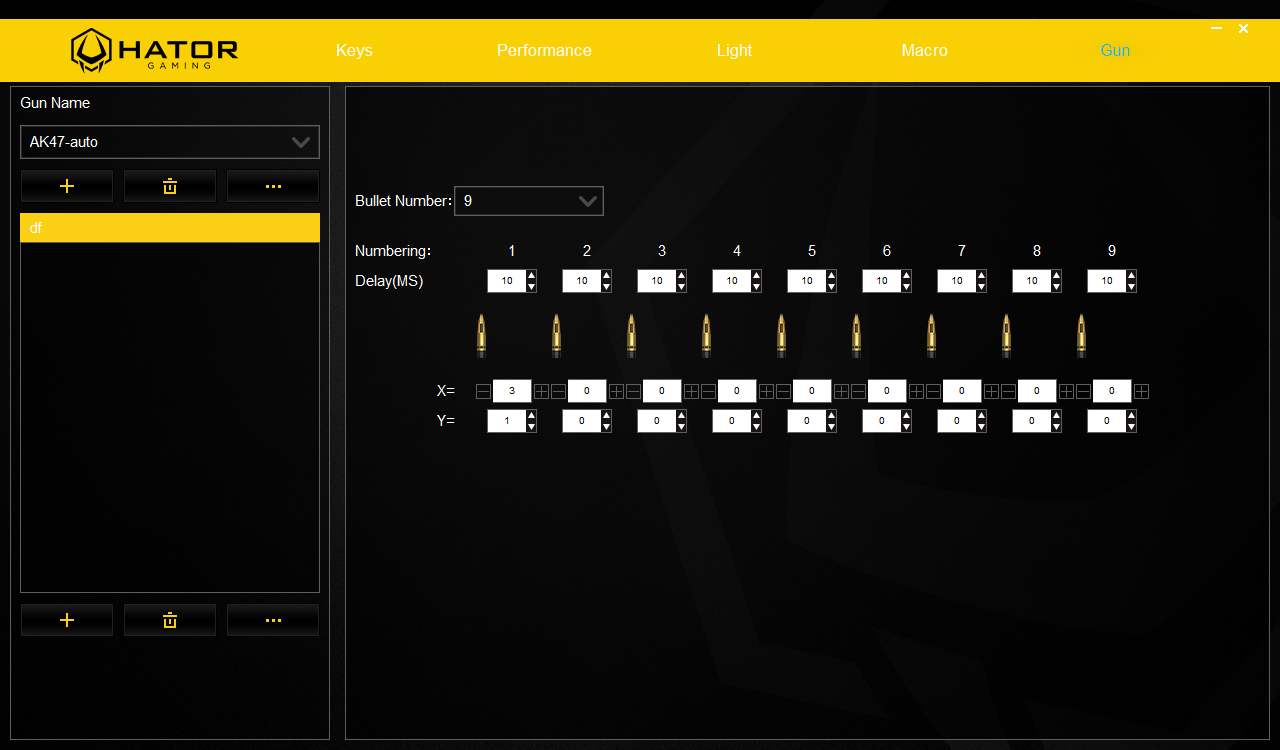Lower the Y value for bullet 1 using down arrow

[531, 427]
